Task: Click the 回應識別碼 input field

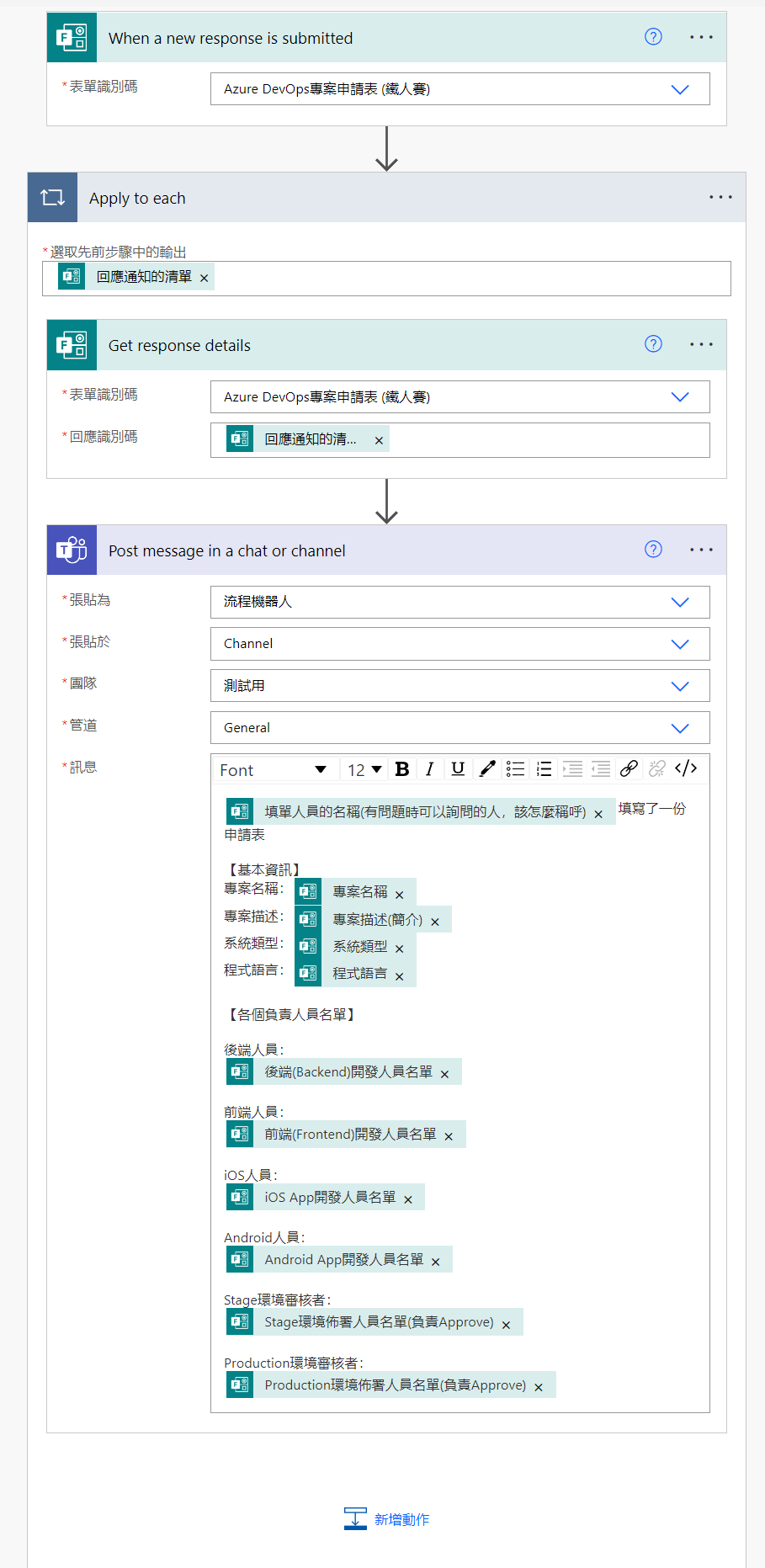Action: click(x=460, y=440)
